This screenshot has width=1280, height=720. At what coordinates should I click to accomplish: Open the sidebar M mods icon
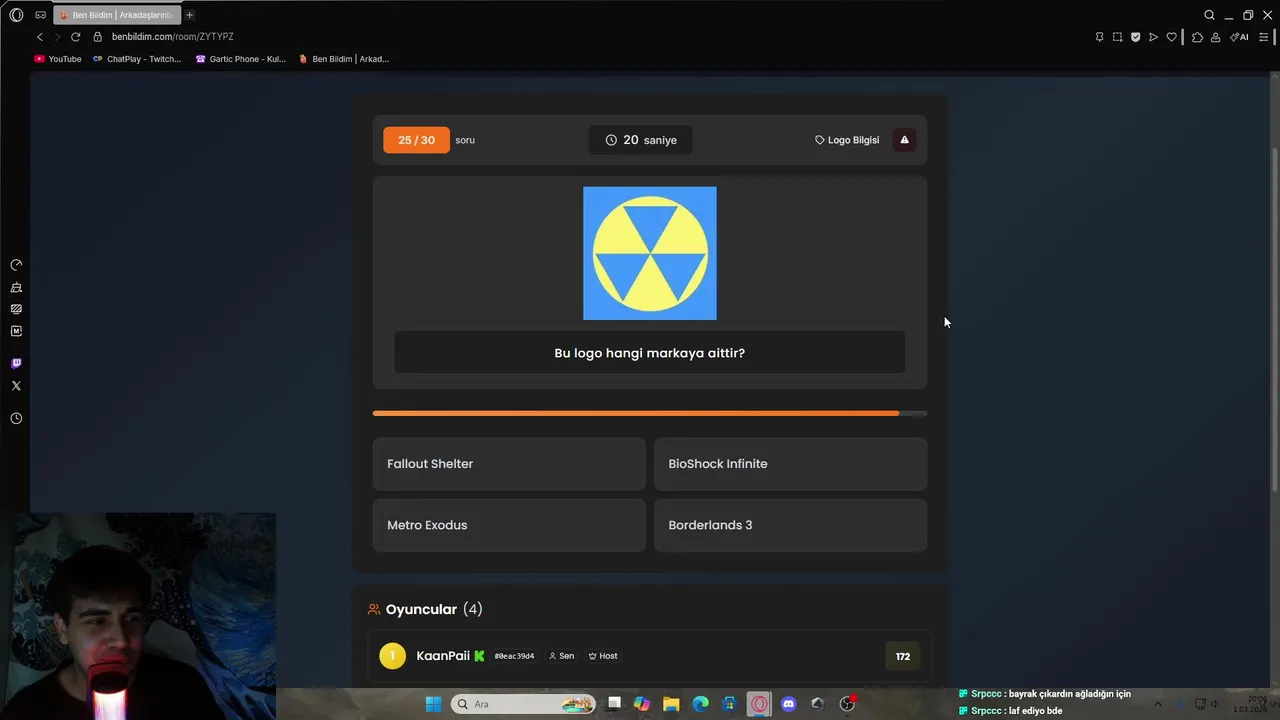tap(16, 331)
